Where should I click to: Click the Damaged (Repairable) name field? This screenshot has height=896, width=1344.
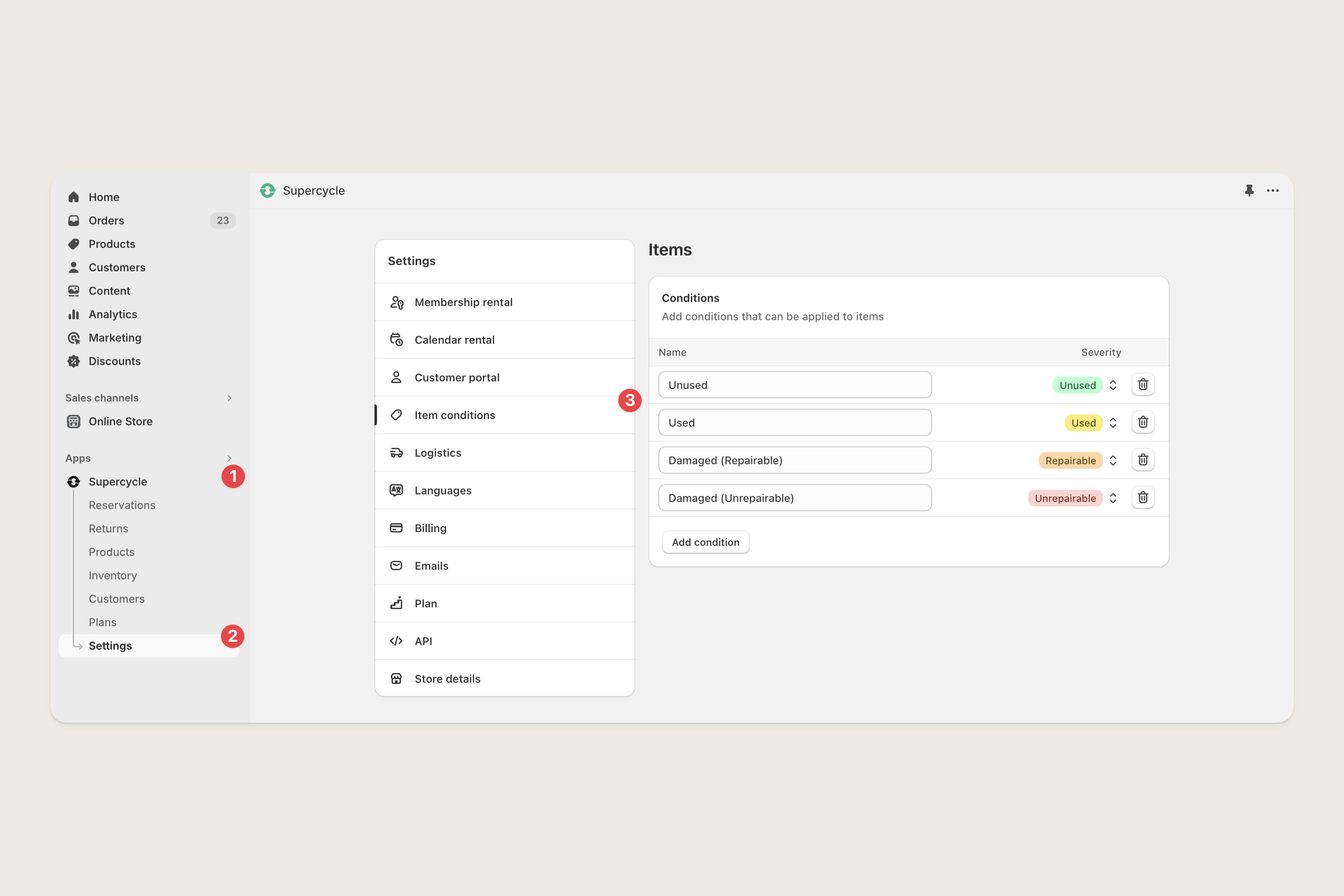tap(795, 461)
